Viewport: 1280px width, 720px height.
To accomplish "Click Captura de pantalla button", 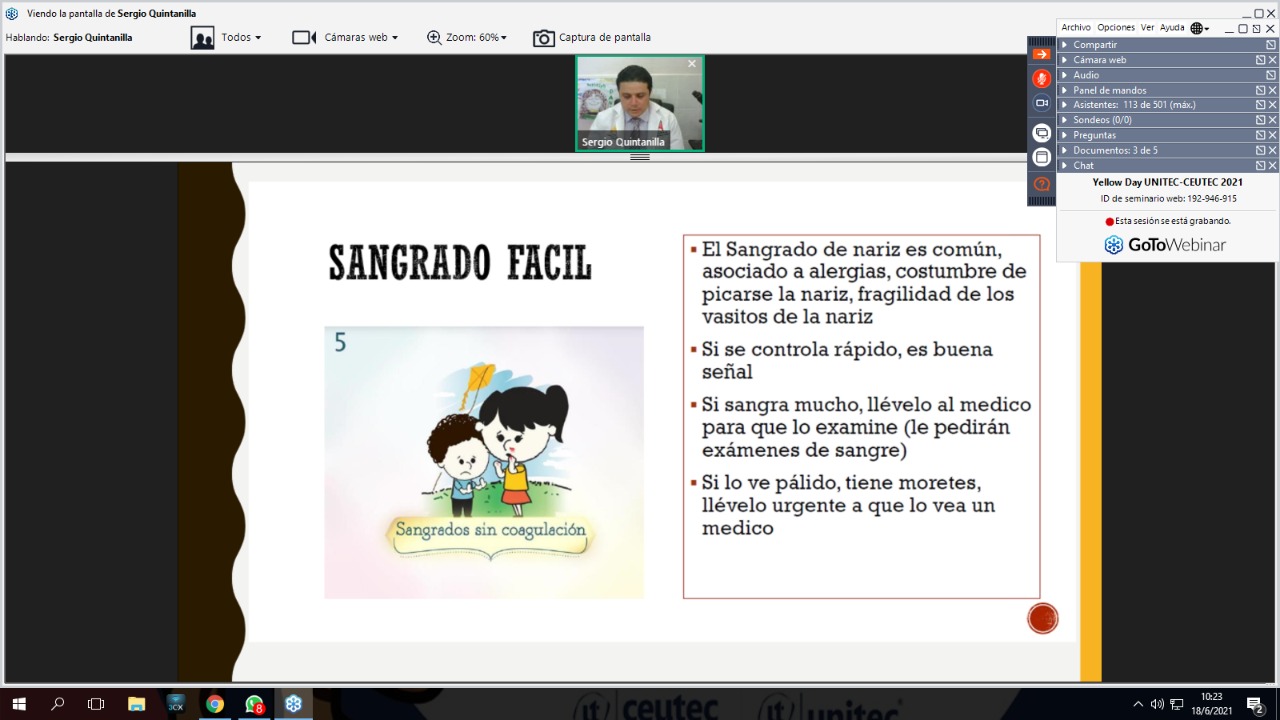I will [x=592, y=37].
